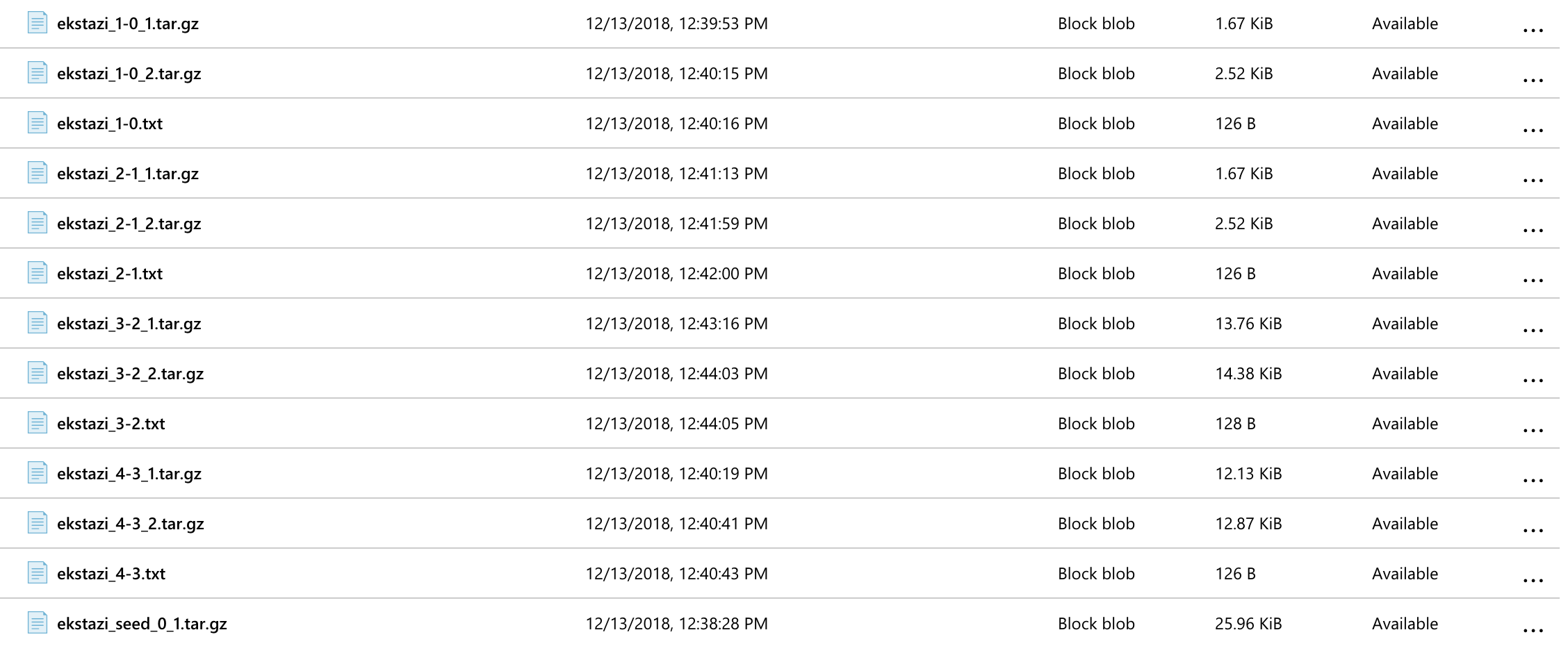Click file icon for ekstazi_3-2.txt
The width and height of the screenshot is (1568, 646).
[x=38, y=422]
